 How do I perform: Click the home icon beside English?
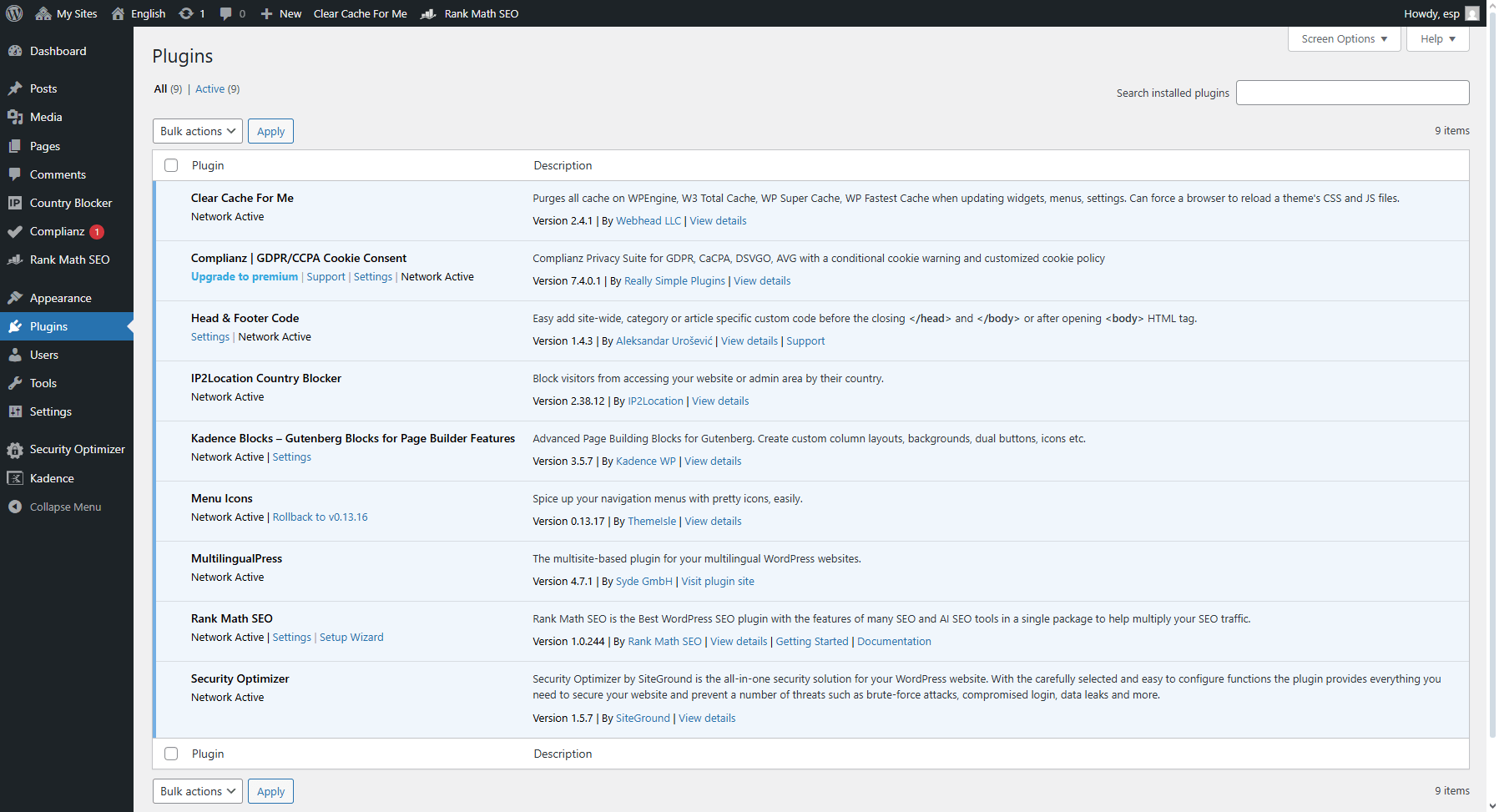coord(119,13)
